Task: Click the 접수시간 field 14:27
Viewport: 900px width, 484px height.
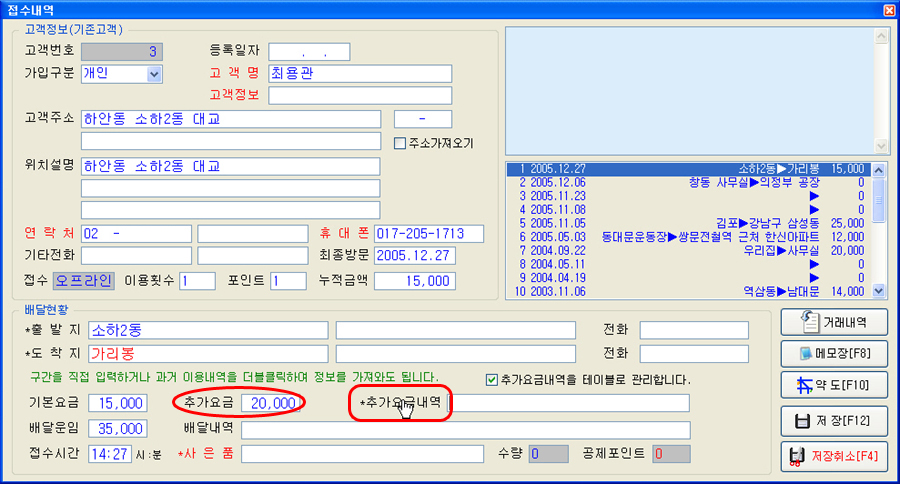Action: pyautogui.click(x=110, y=454)
